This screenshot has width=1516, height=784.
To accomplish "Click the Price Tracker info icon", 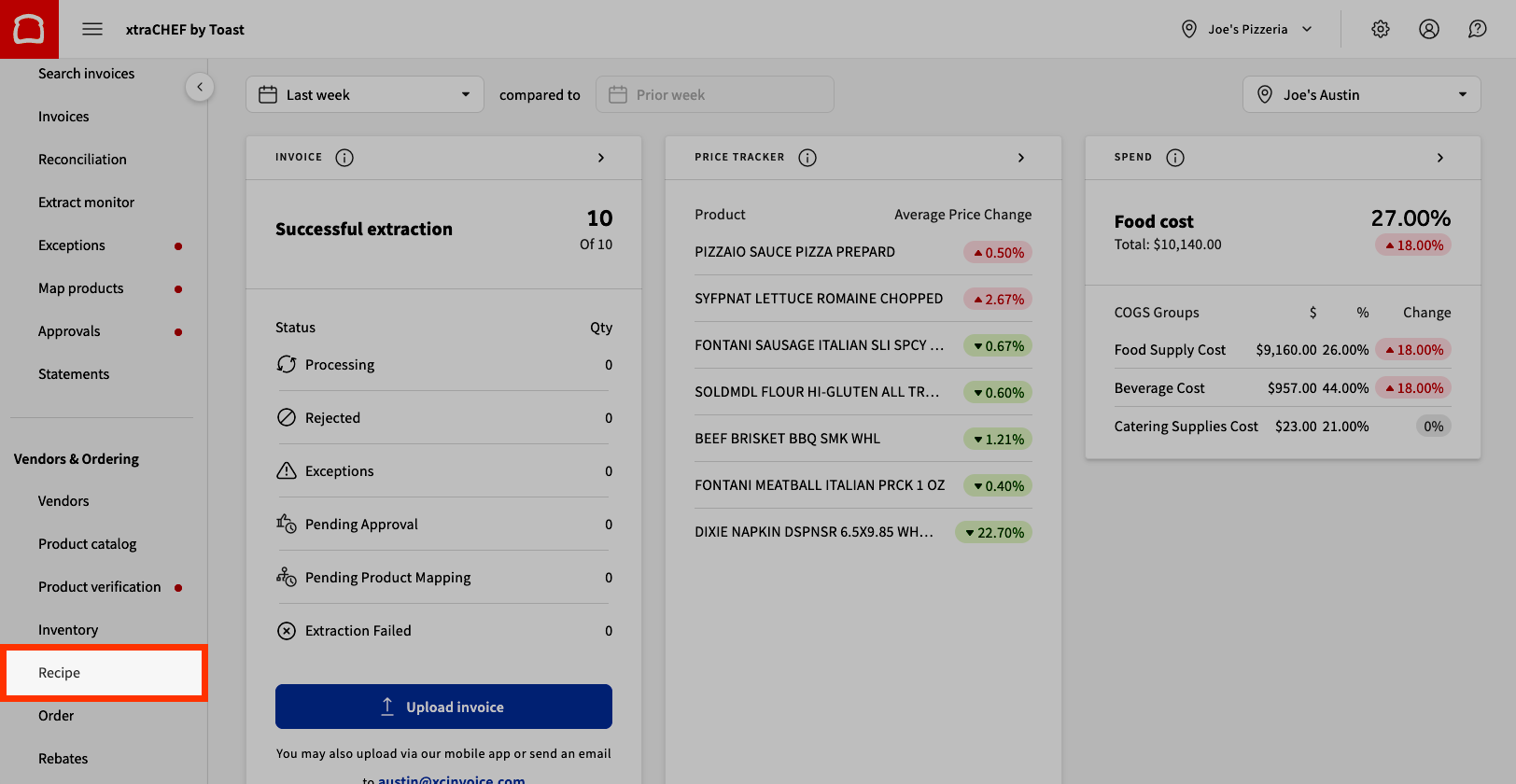I will pyautogui.click(x=807, y=158).
